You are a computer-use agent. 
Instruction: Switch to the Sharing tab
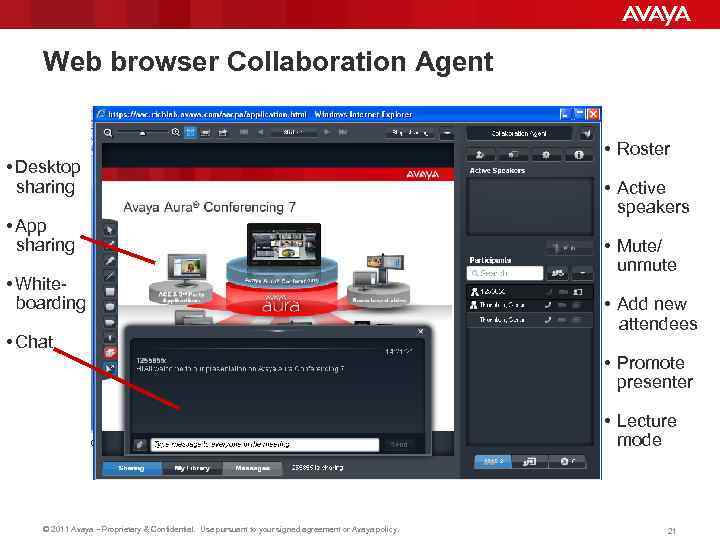pyautogui.click(x=131, y=468)
